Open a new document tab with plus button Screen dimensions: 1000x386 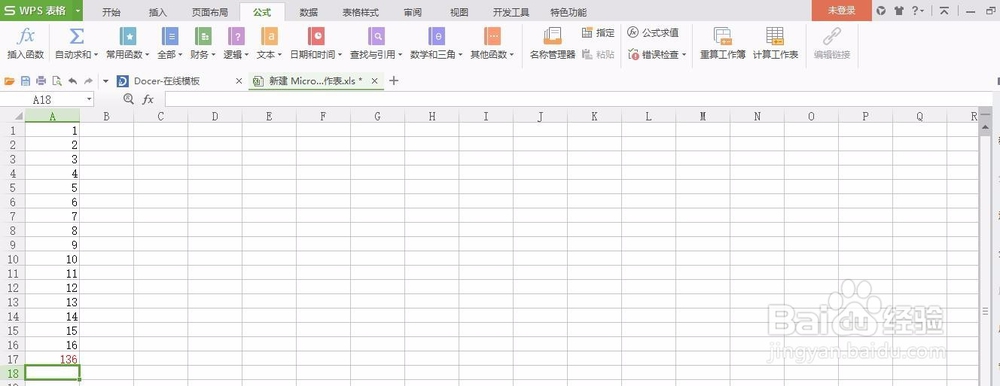393,80
